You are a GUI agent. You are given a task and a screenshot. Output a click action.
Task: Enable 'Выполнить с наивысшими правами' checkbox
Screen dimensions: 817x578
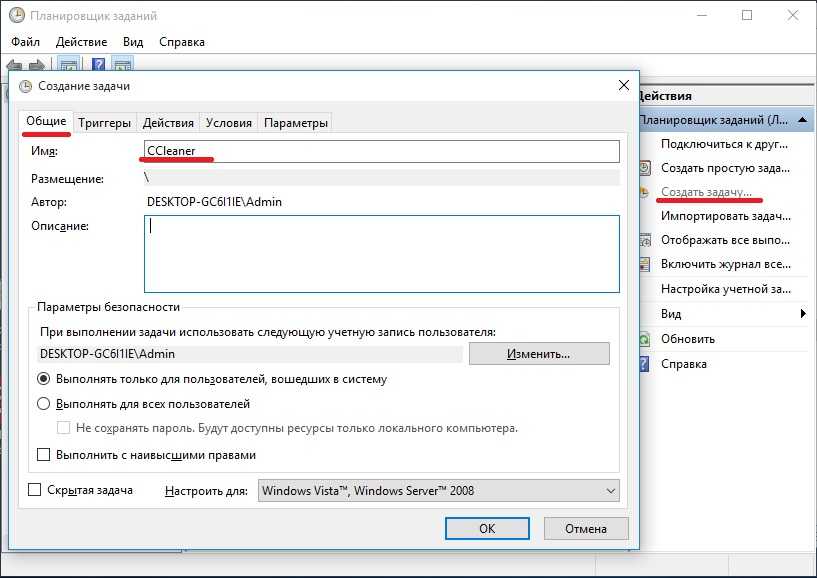pyautogui.click(x=43, y=455)
